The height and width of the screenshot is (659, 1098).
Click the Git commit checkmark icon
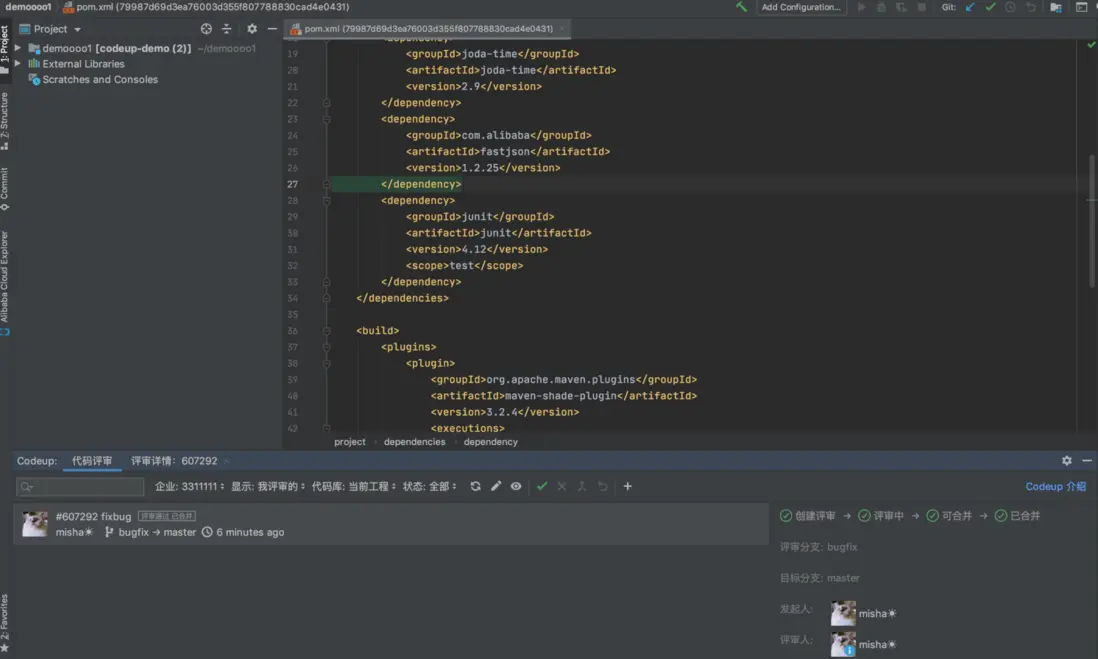(x=990, y=7)
